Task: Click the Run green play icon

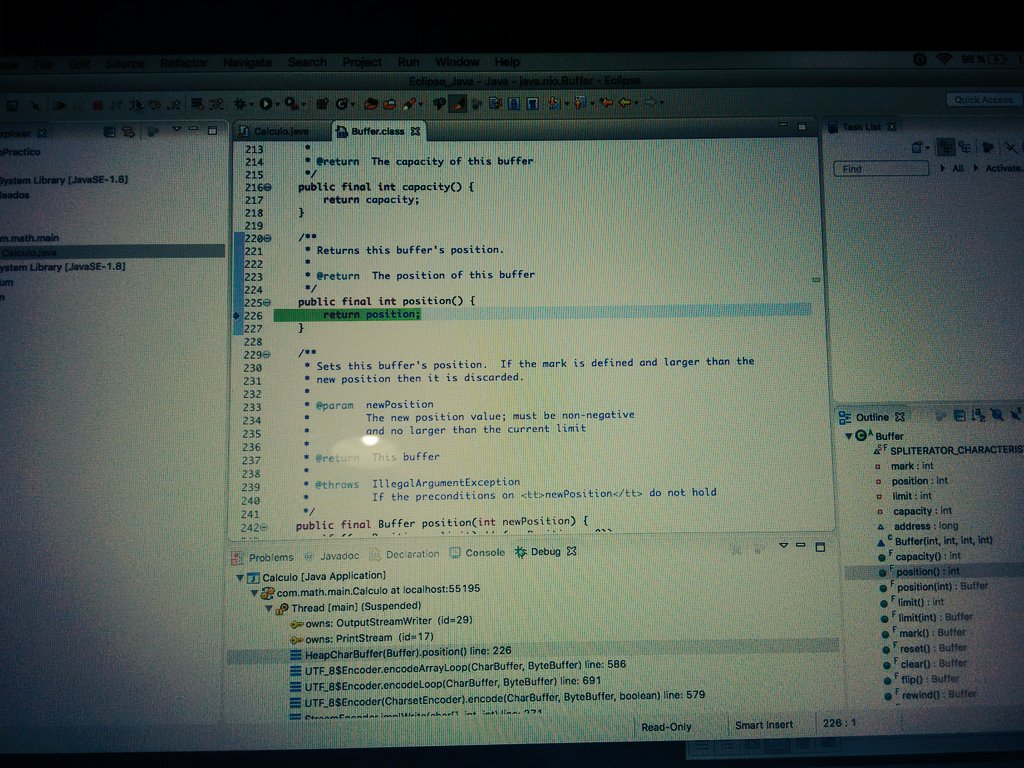Action: pos(264,101)
